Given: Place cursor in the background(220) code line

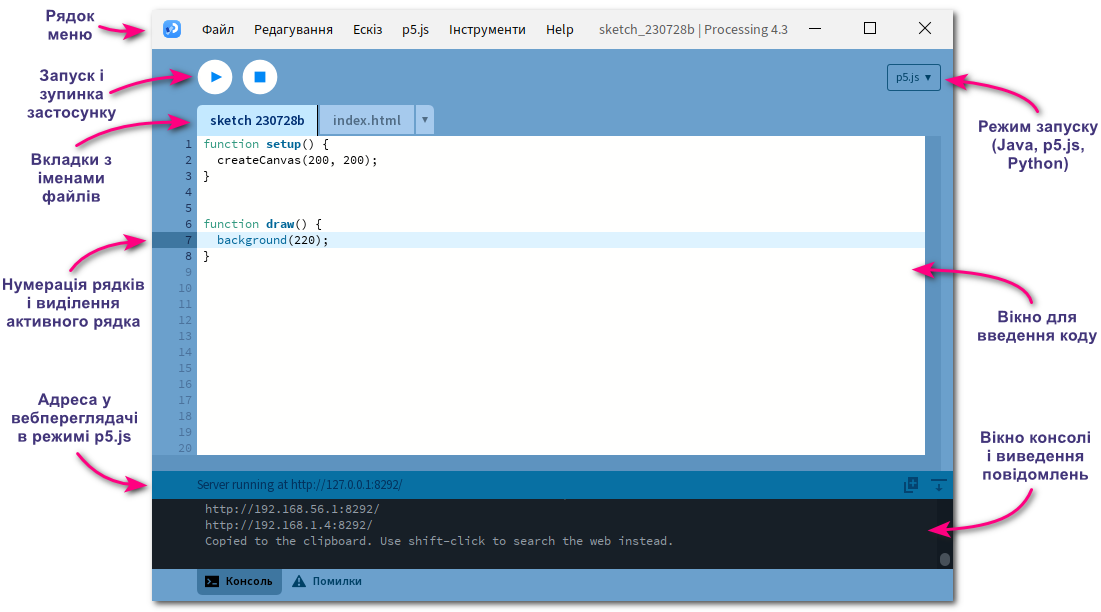Looking at the screenshot, I should tap(270, 239).
